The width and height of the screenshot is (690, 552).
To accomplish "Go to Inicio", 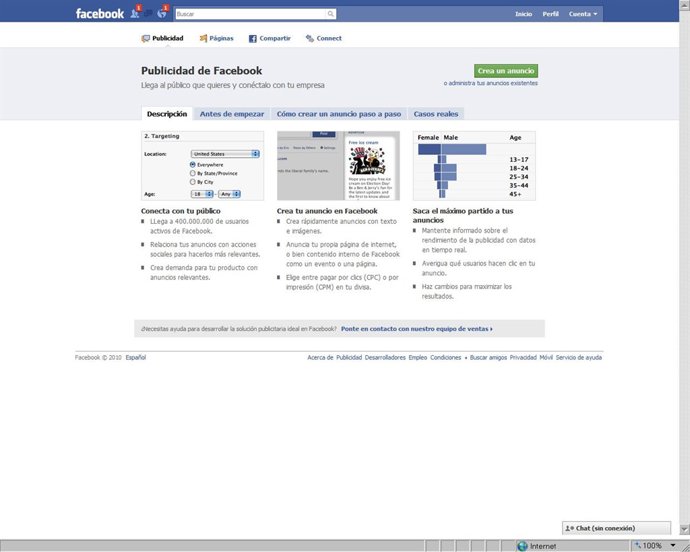I will tap(524, 14).
